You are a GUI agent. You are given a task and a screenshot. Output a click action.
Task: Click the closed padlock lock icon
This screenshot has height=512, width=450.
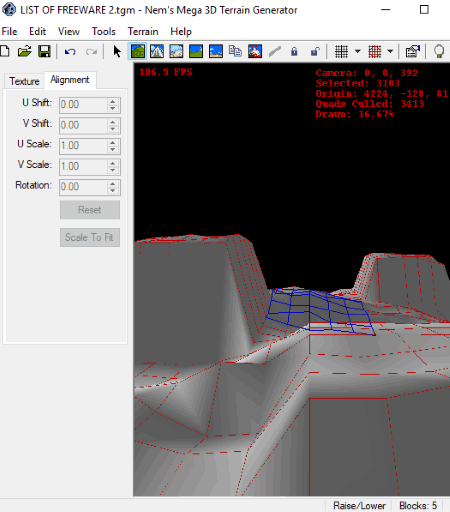pos(294,52)
